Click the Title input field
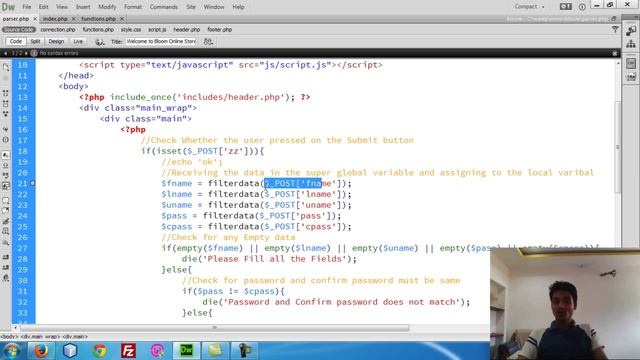 point(161,41)
